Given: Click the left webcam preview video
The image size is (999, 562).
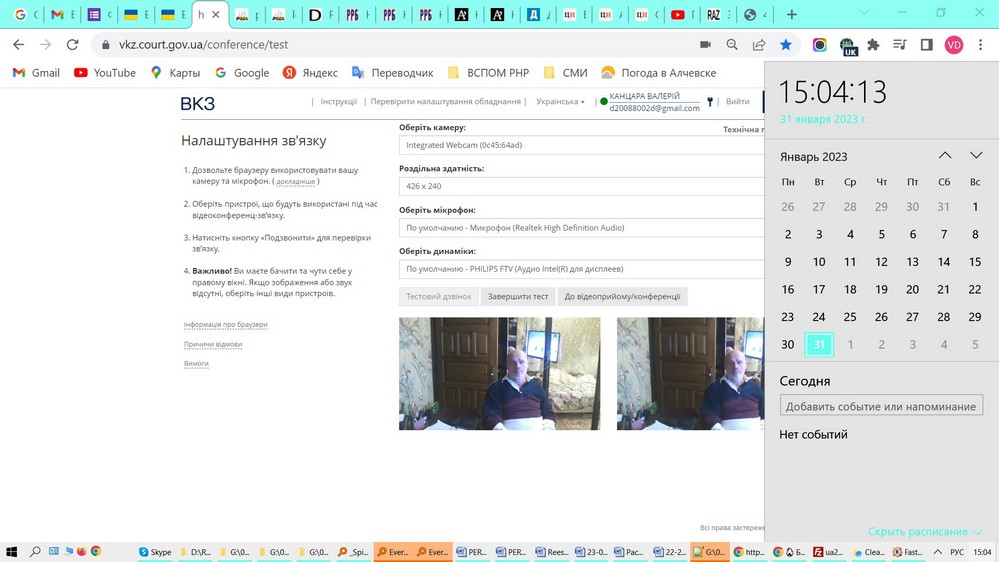Looking at the screenshot, I should tap(500, 373).
